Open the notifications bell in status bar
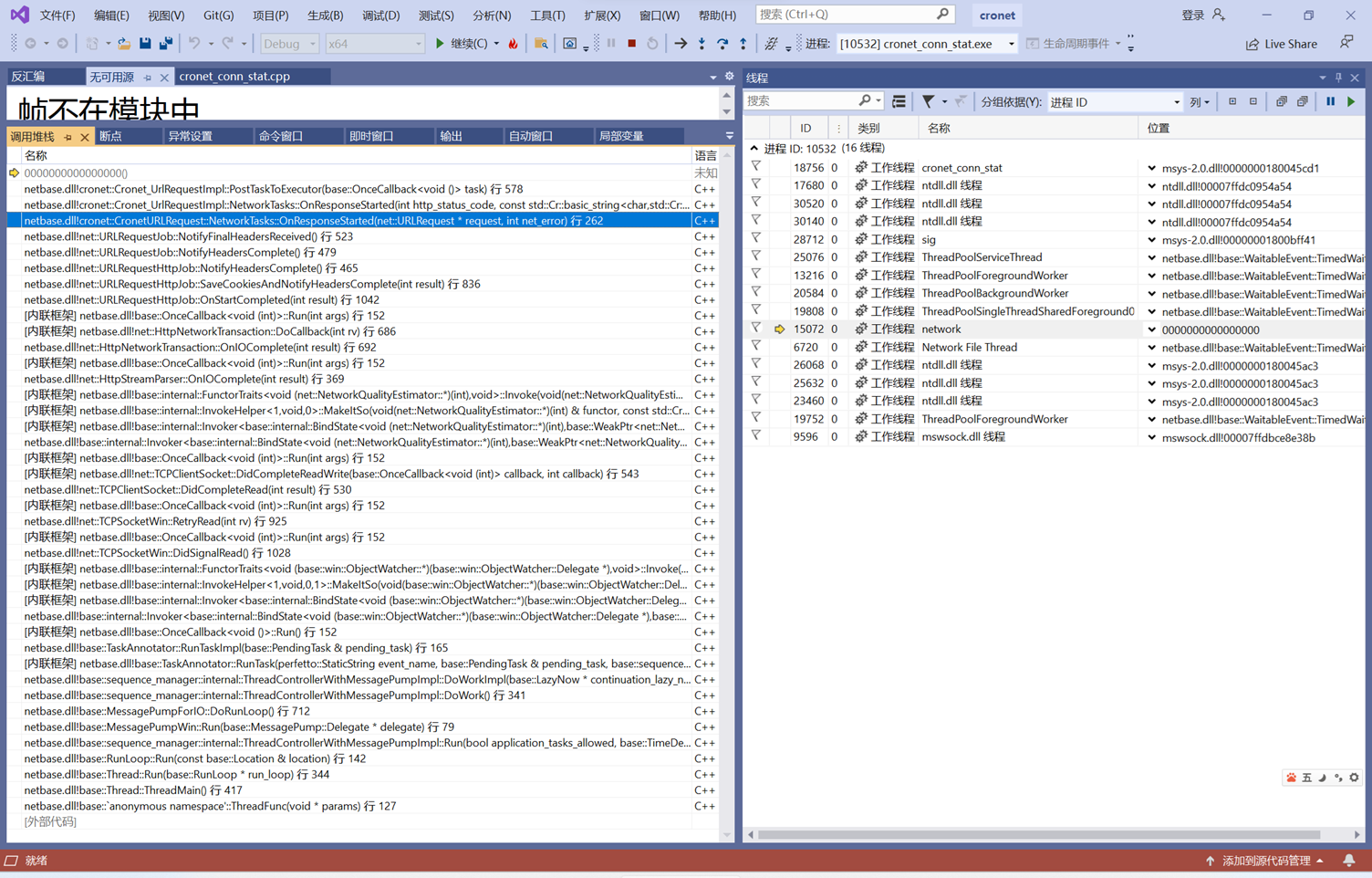The image size is (1372, 878). (x=1348, y=861)
